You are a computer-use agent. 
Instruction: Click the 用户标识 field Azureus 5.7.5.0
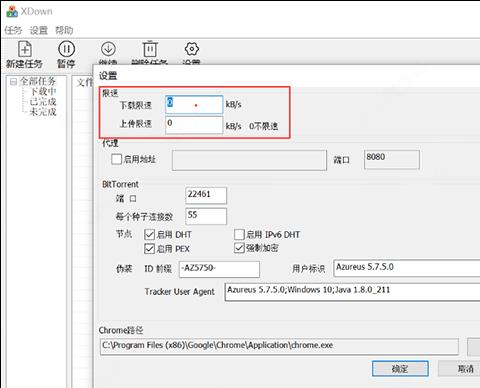(407, 268)
